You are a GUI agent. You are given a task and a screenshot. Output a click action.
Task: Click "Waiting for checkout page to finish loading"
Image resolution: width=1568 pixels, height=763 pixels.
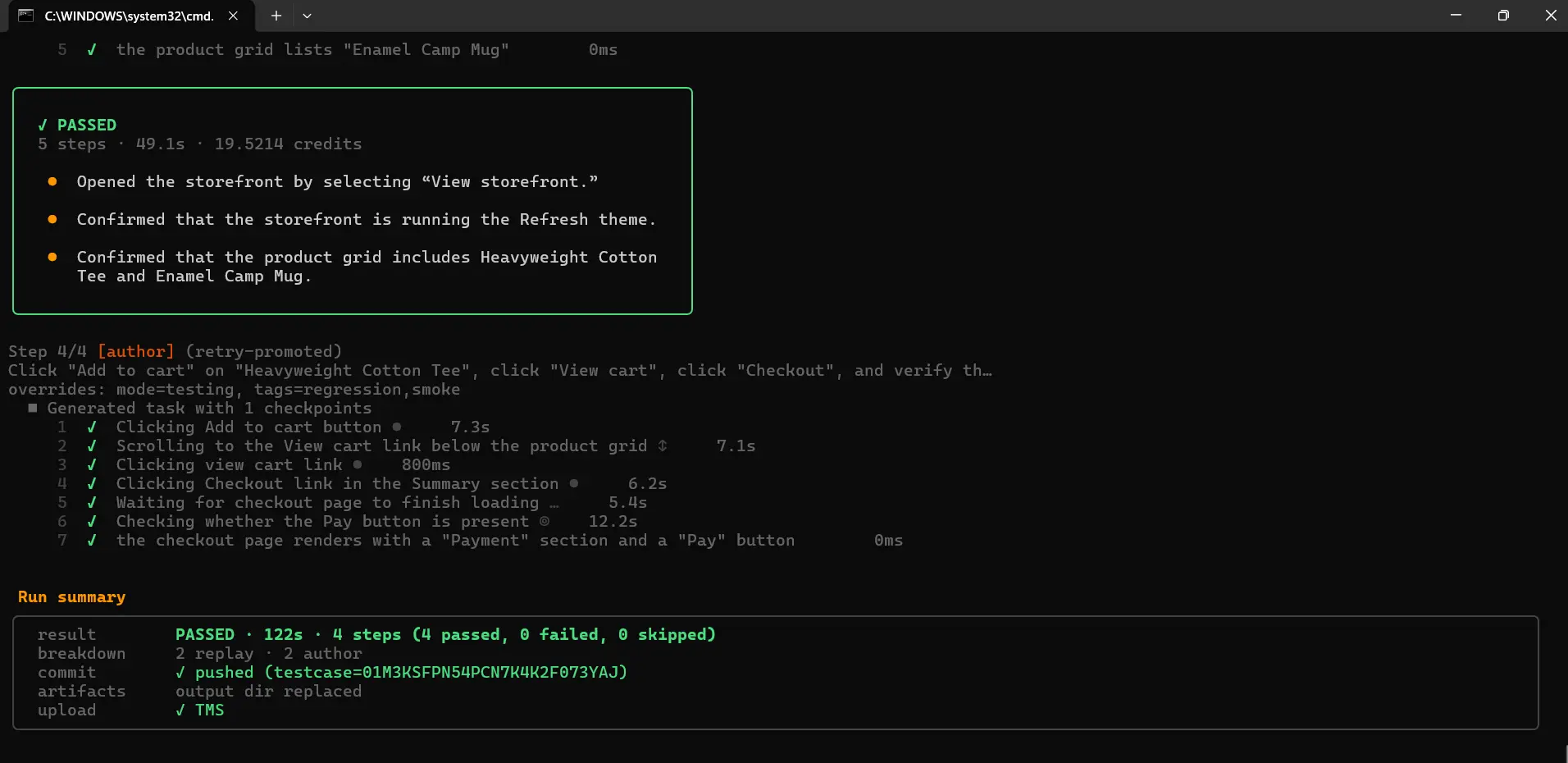[x=327, y=502]
